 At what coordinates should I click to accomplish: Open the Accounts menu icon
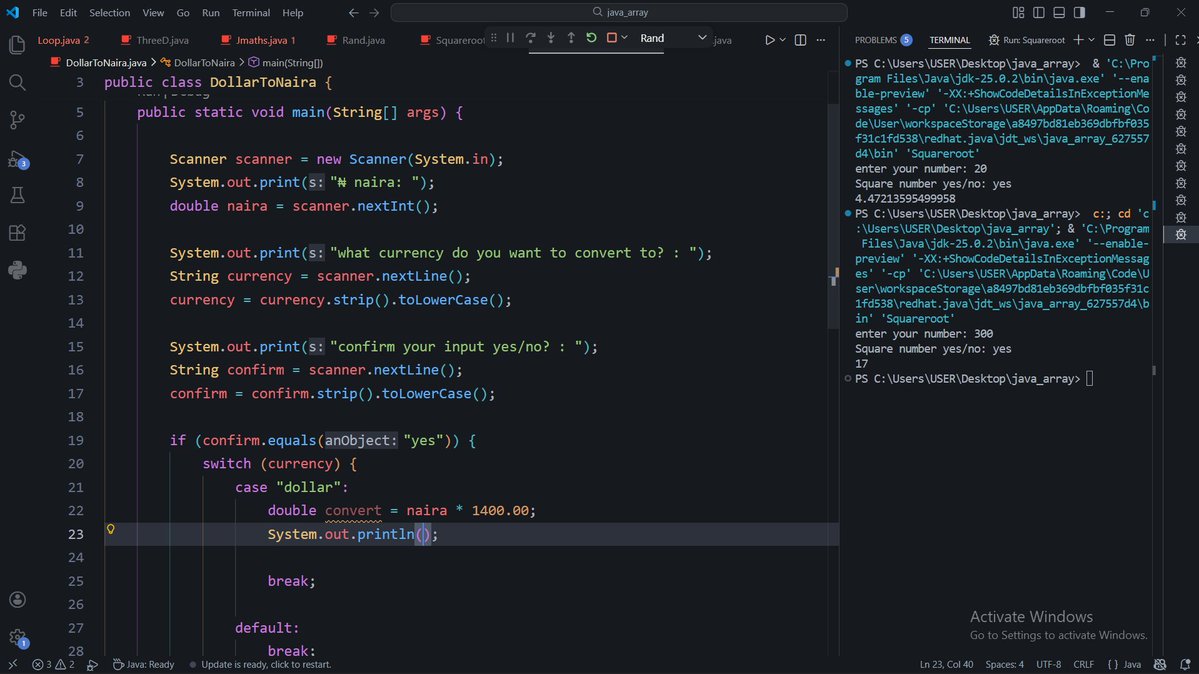click(x=17, y=600)
